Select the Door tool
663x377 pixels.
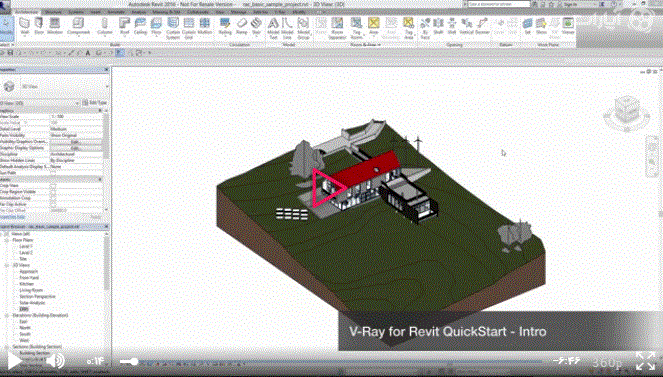point(39,26)
